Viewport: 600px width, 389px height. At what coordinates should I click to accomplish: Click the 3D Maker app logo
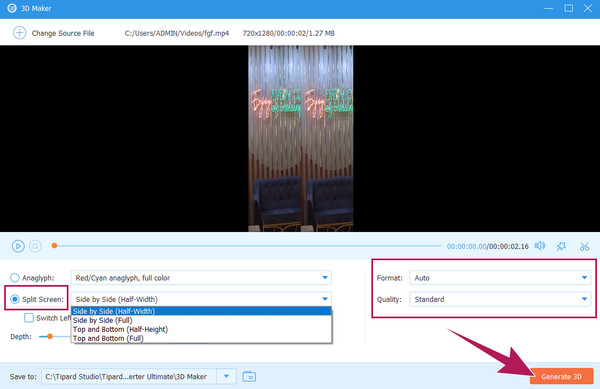tap(12, 8)
